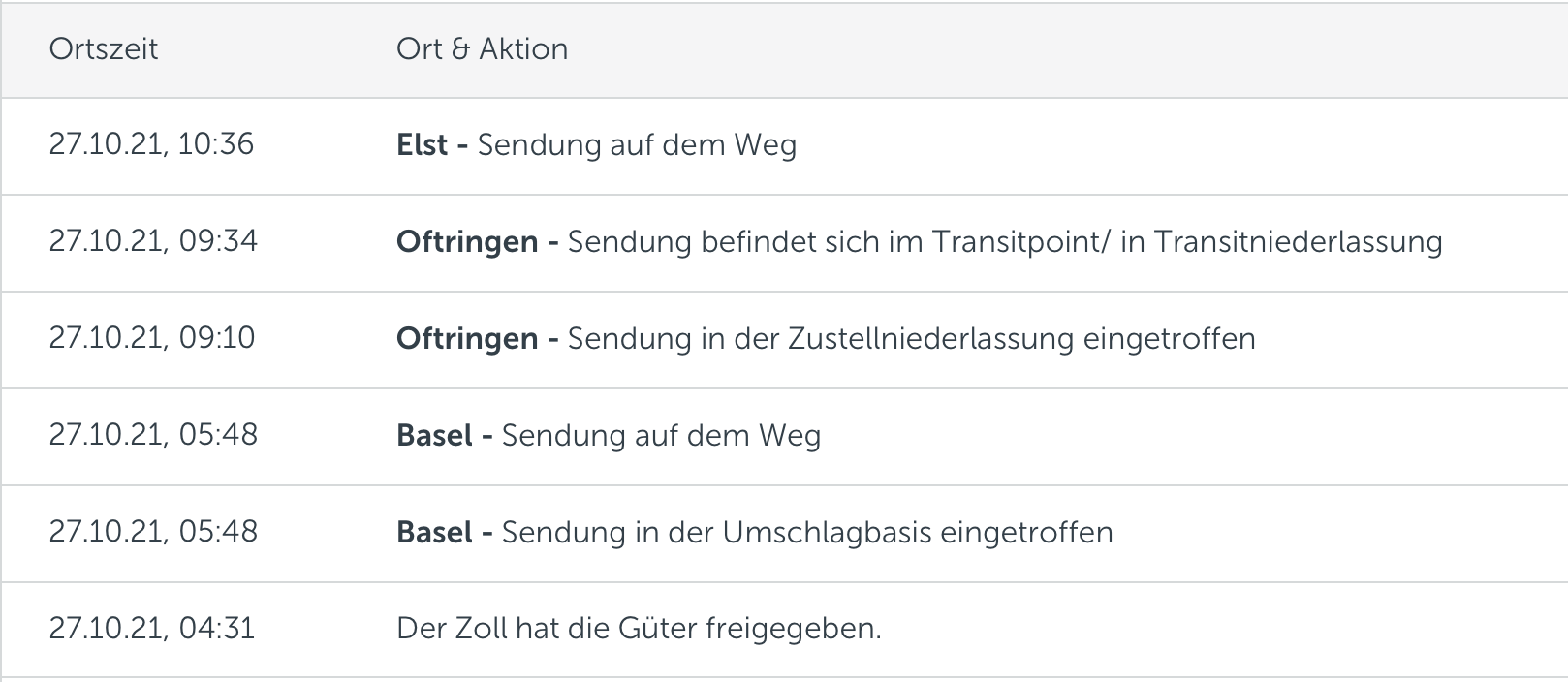Viewport: 1568px width, 682px height.
Task: Select the 27.10.21, 10:36 timestamp
Action: pos(151,144)
